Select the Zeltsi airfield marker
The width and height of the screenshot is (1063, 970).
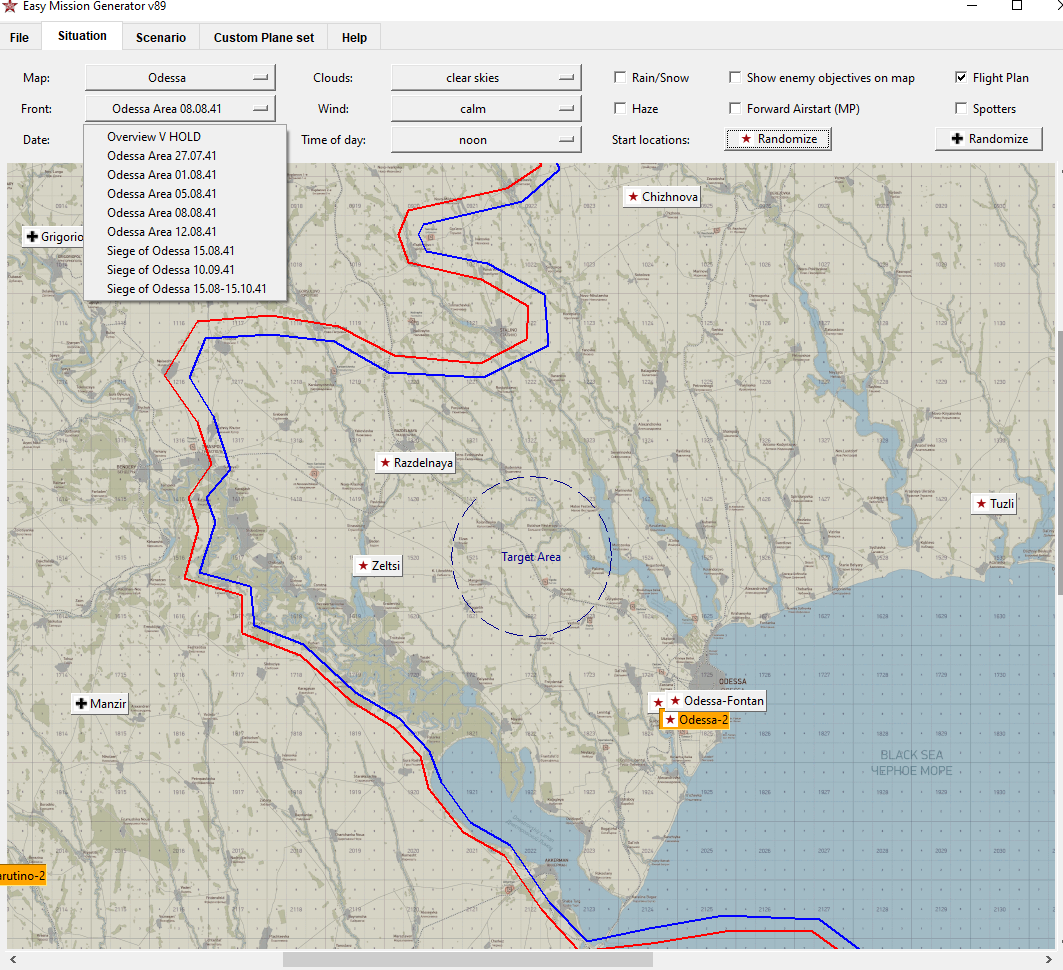(379, 566)
